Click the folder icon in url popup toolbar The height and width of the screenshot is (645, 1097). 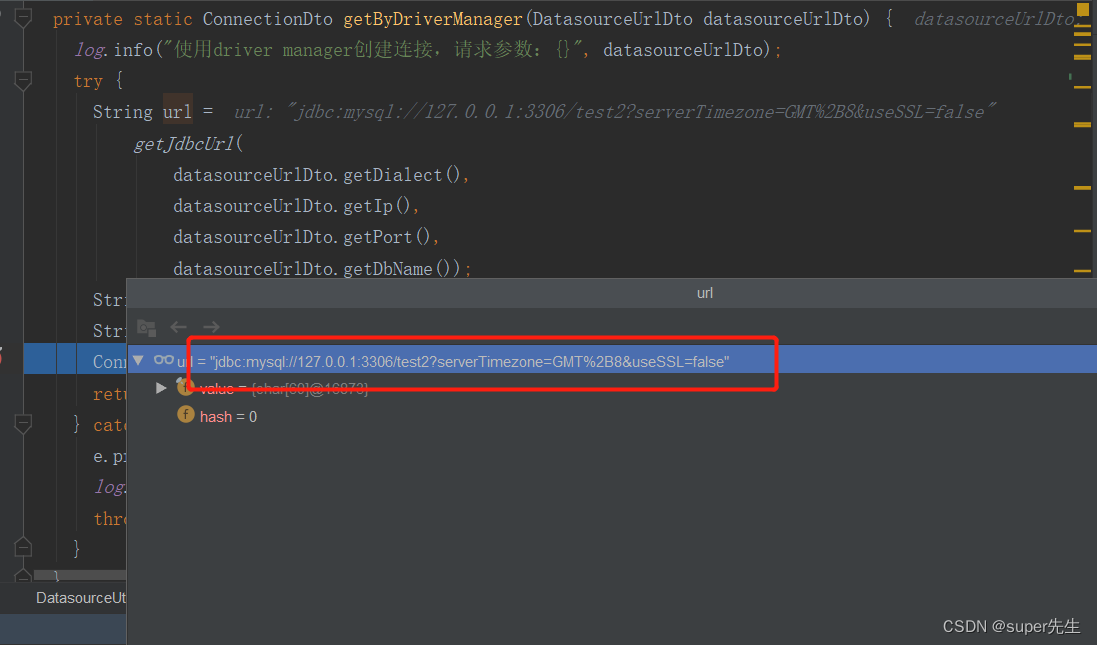[x=146, y=327]
